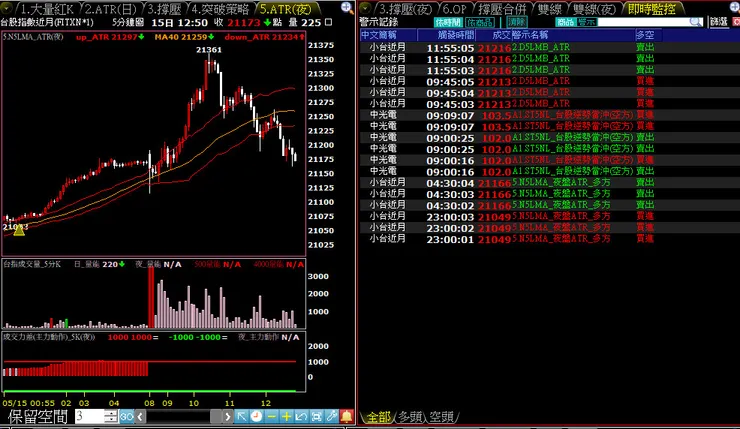
Task: Click the red alert bell icon
Action: click(x=346, y=416)
